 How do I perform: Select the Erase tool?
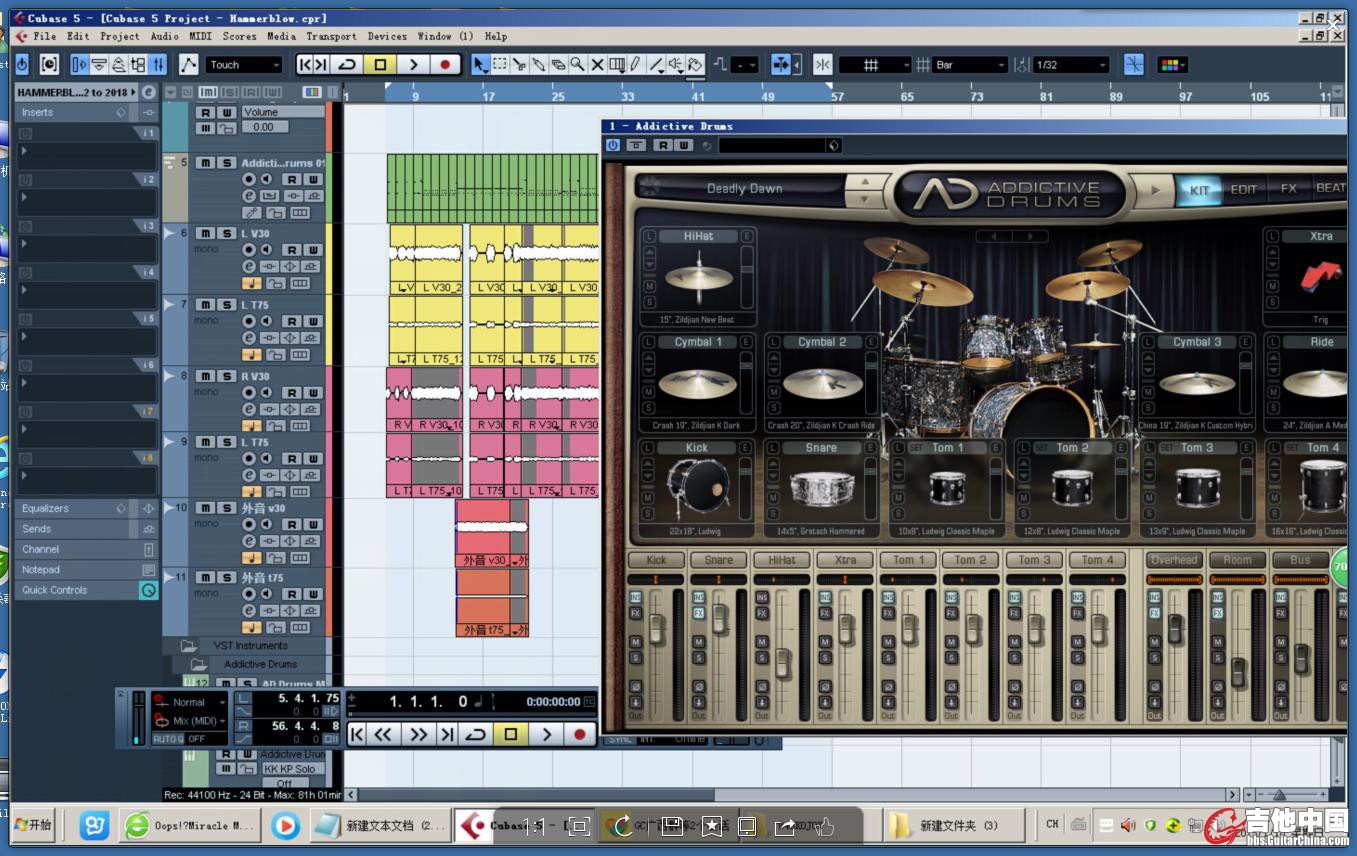tap(558, 65)
